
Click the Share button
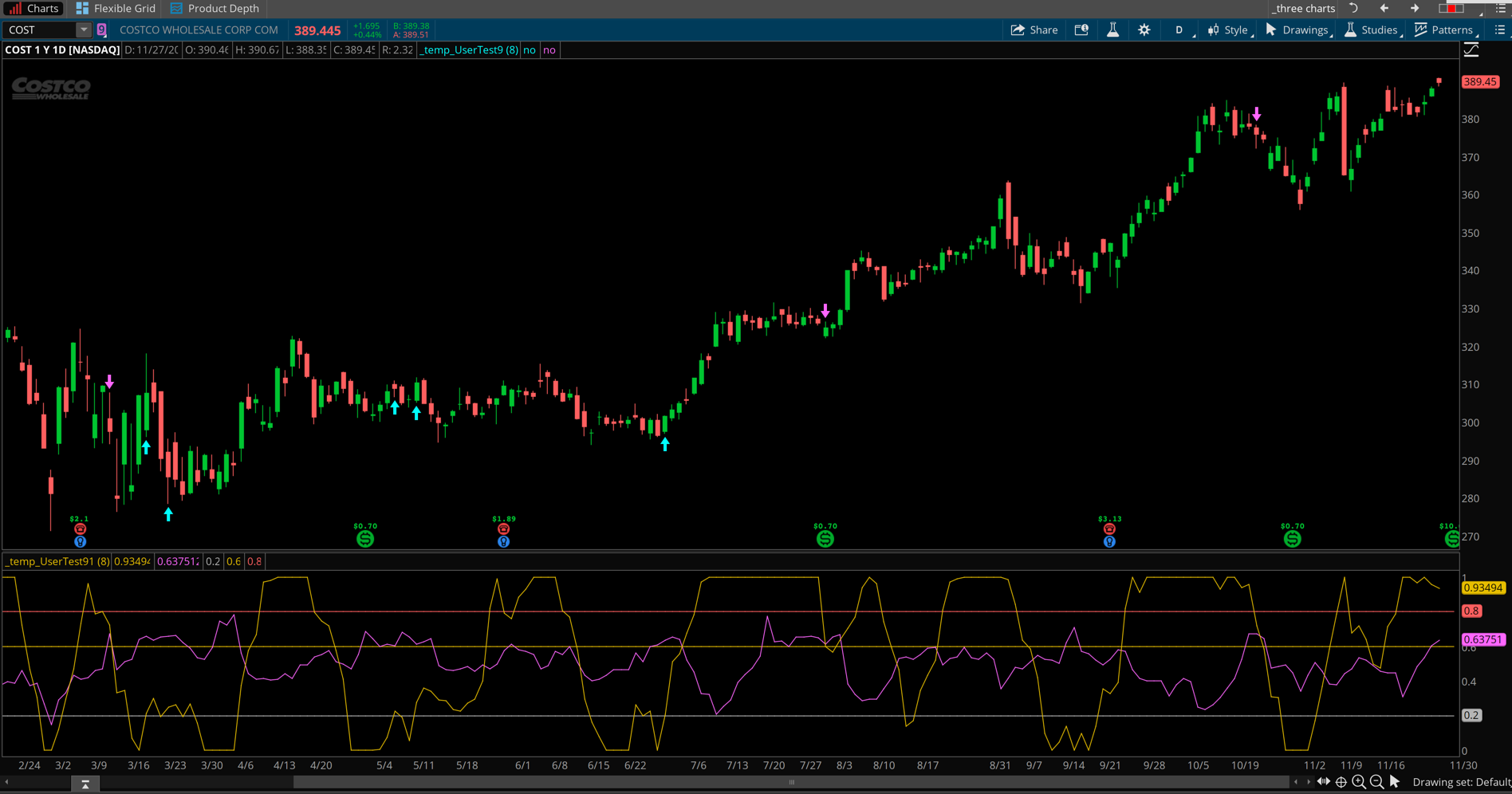1034,29
